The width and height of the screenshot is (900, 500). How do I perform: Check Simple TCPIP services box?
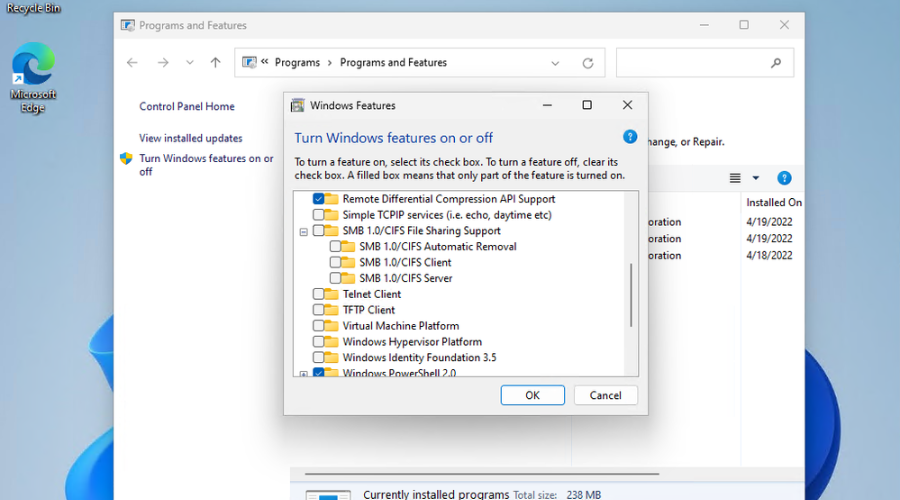(319, 215)
